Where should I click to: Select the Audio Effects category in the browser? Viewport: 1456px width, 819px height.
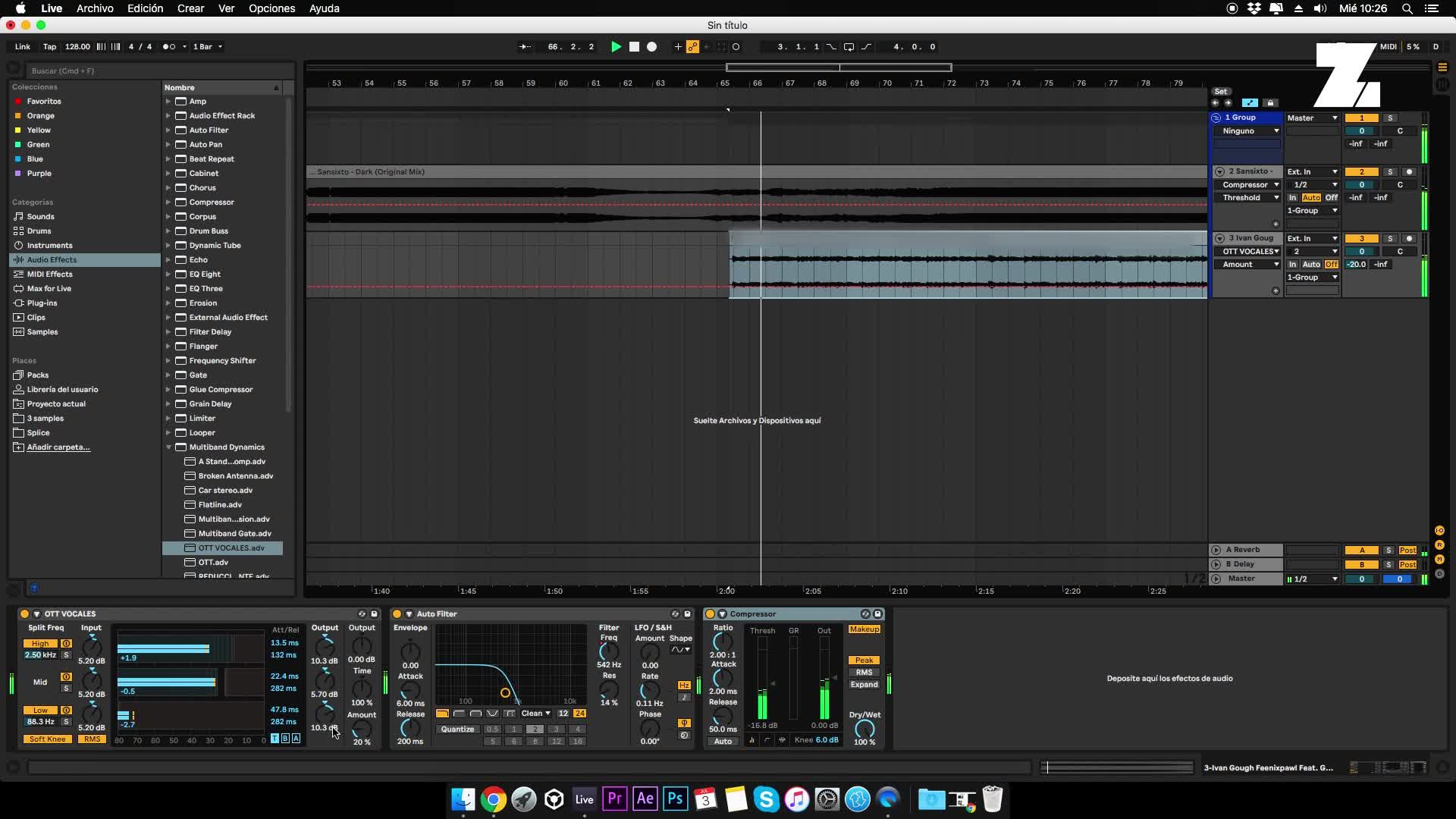(53, 259)
